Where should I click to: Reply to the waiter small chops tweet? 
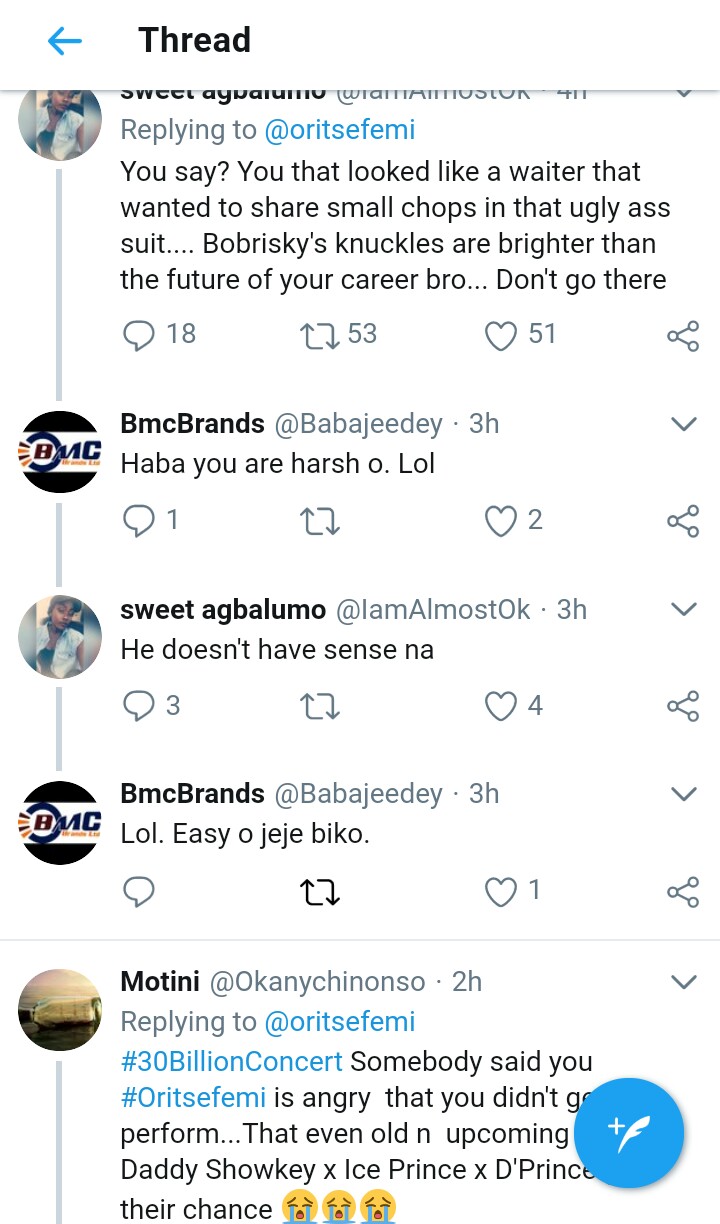(139, 335)
